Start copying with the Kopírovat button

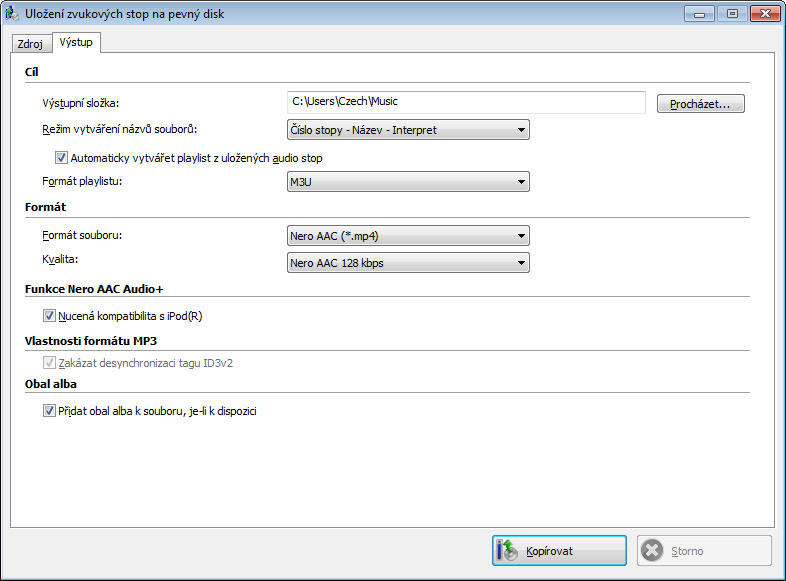pos(559,550)
